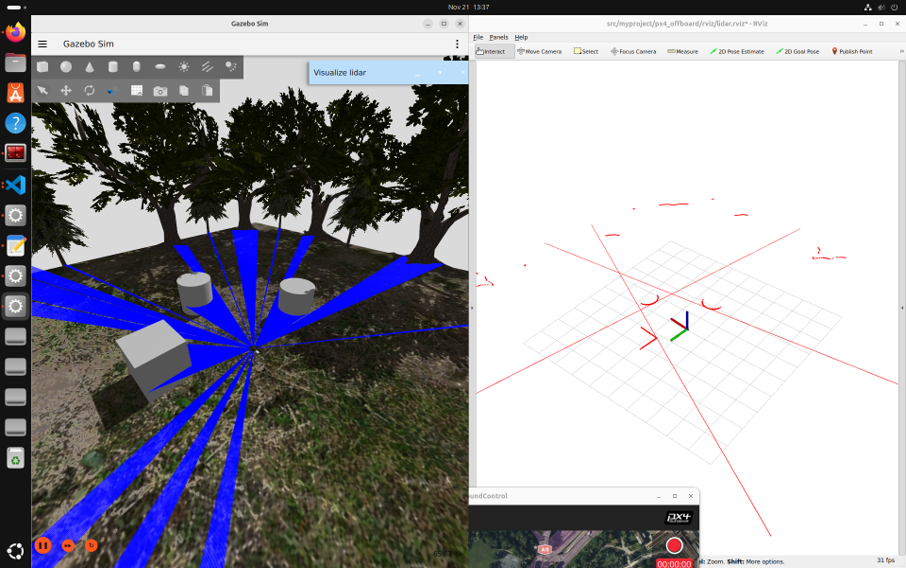This screenshot has height=568, width=906.
Task: Step the simulation forward
Action: click(x=68, y=545)
